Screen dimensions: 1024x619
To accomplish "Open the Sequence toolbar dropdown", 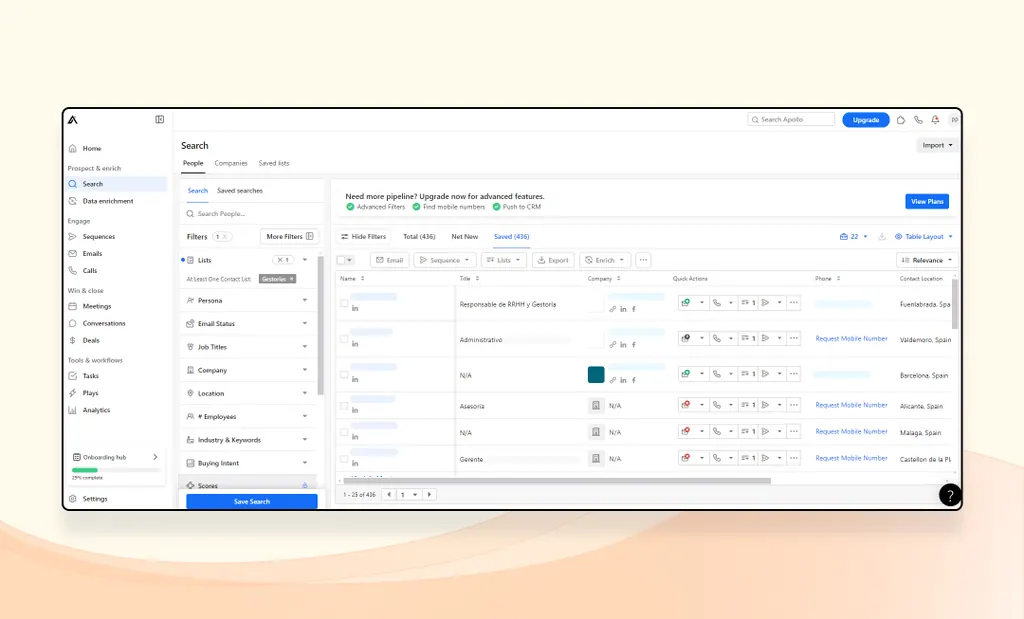I will click(x=445, y=260).
